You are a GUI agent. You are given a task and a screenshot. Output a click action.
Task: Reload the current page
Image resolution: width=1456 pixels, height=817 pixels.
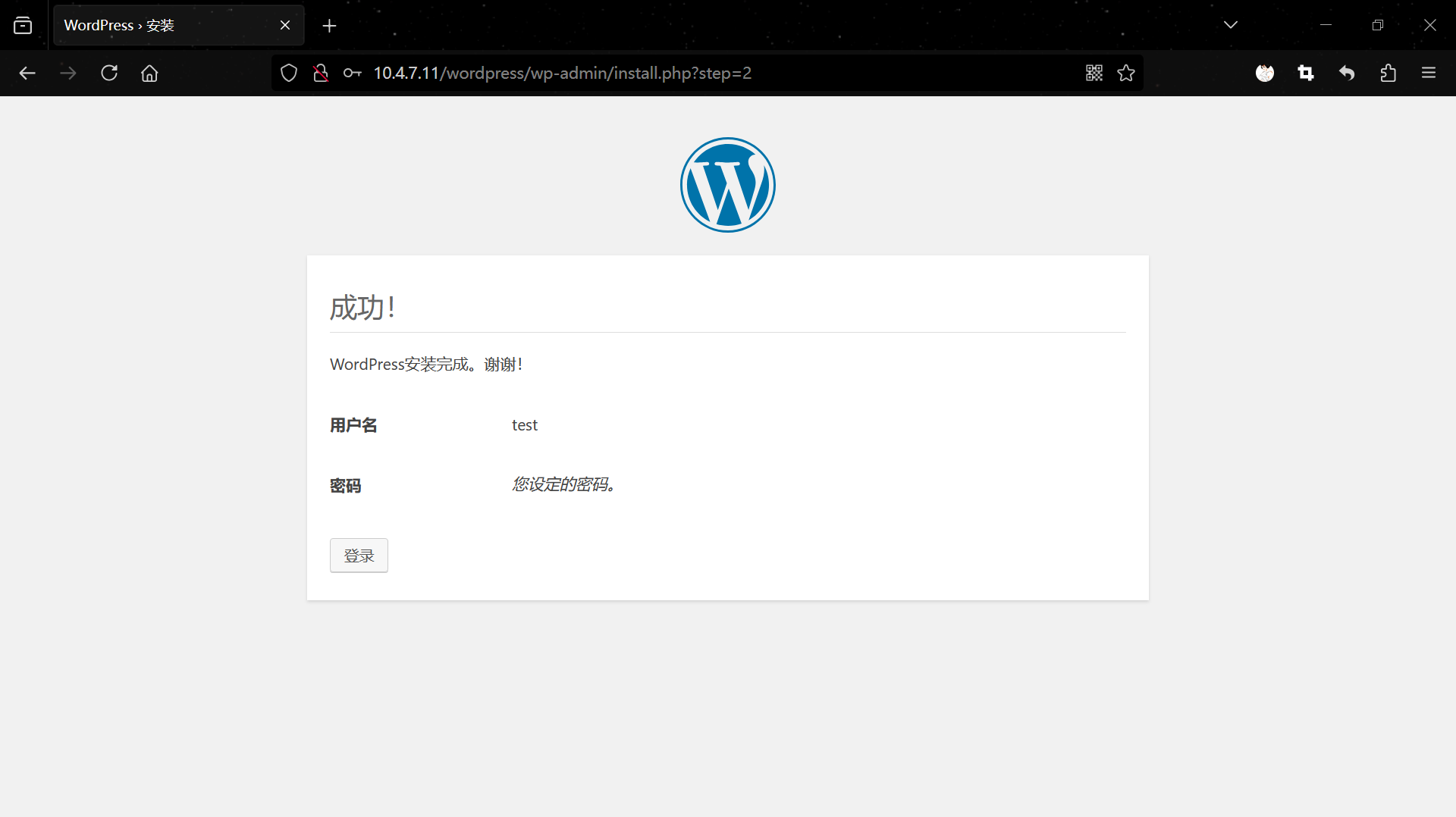[109, 73]
